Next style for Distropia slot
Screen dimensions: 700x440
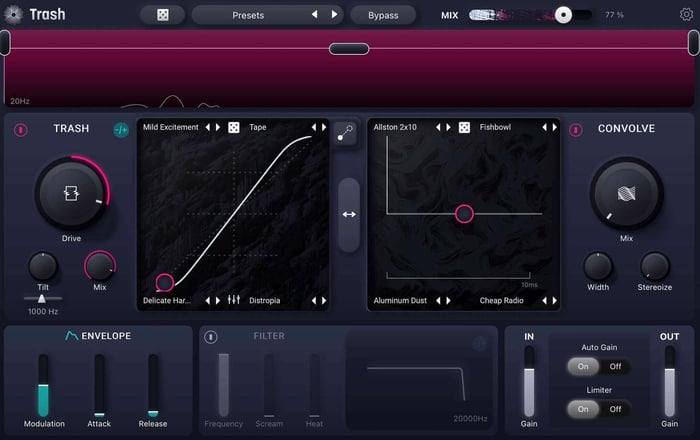pos(324,300)
